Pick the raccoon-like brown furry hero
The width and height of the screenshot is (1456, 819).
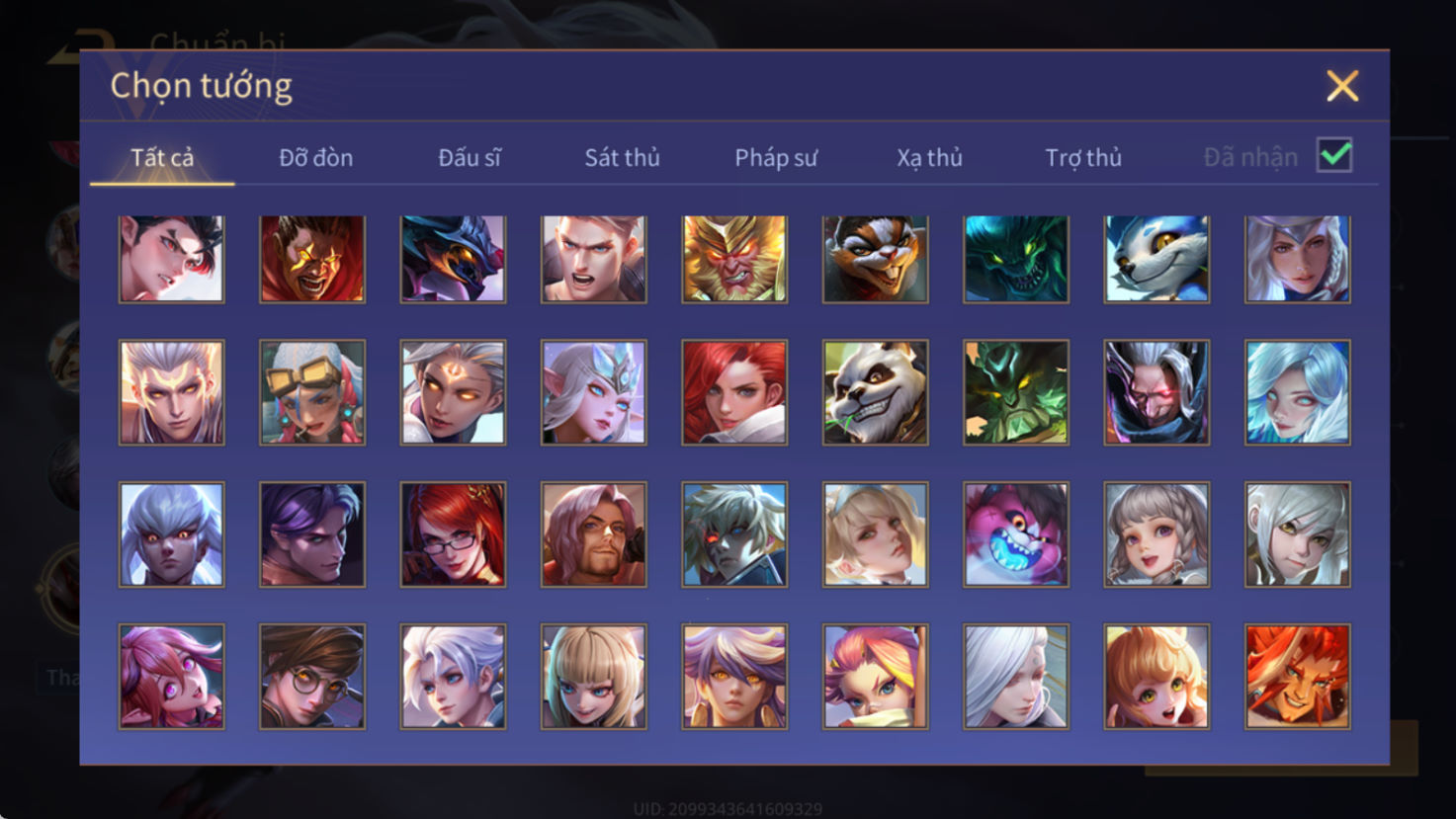[875, 259]
